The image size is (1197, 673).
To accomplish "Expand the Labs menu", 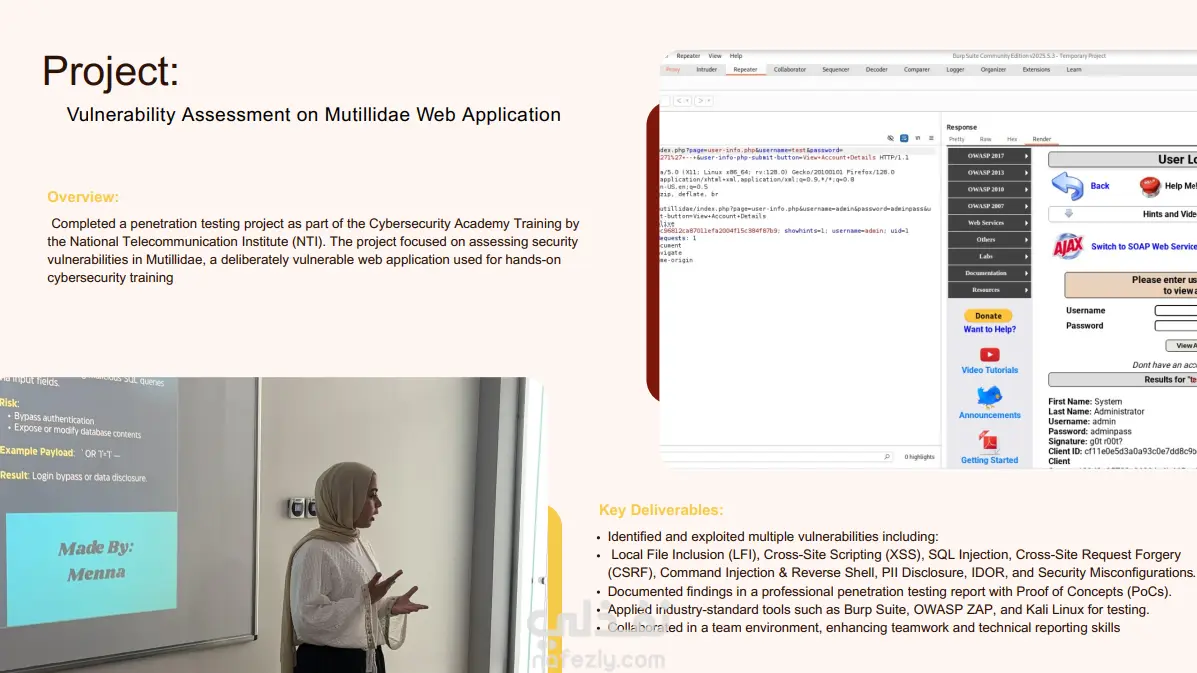I will (x=989, y=256).
